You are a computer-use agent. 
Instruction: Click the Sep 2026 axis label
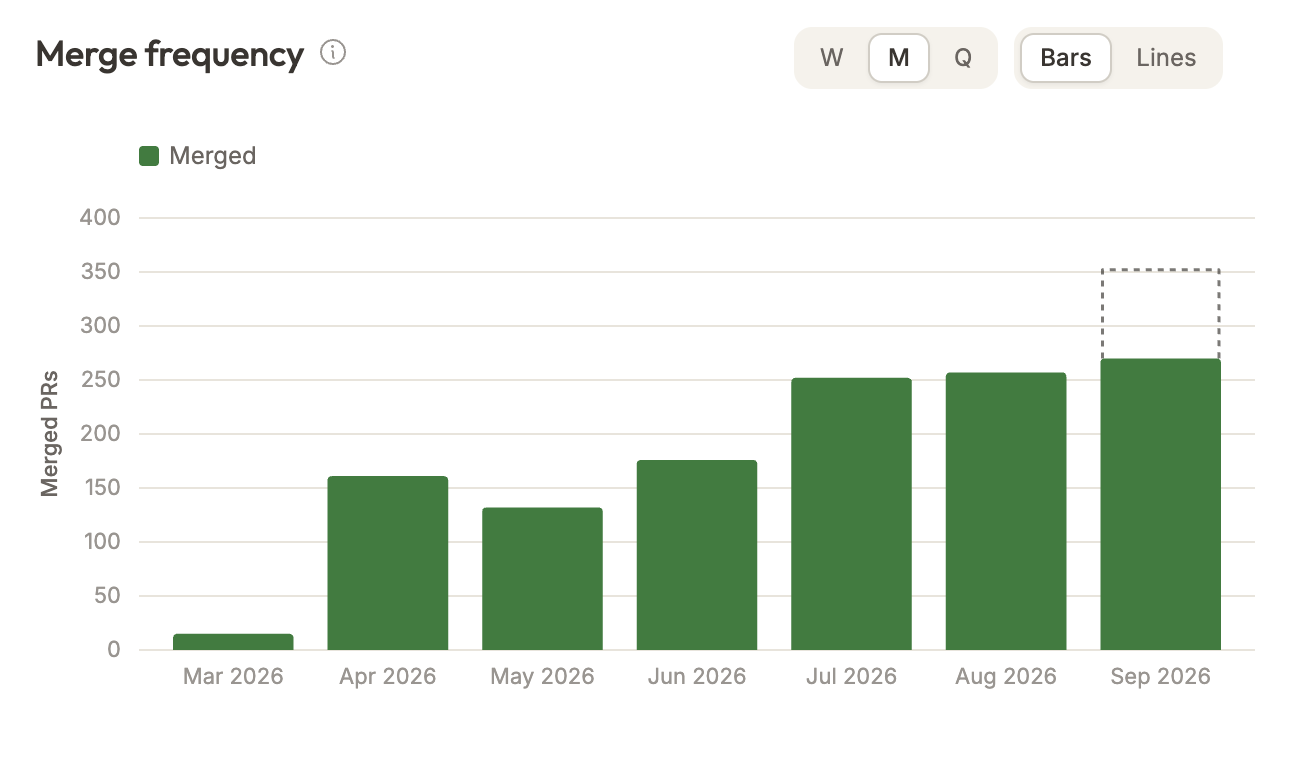click(x=1160, y=677)
